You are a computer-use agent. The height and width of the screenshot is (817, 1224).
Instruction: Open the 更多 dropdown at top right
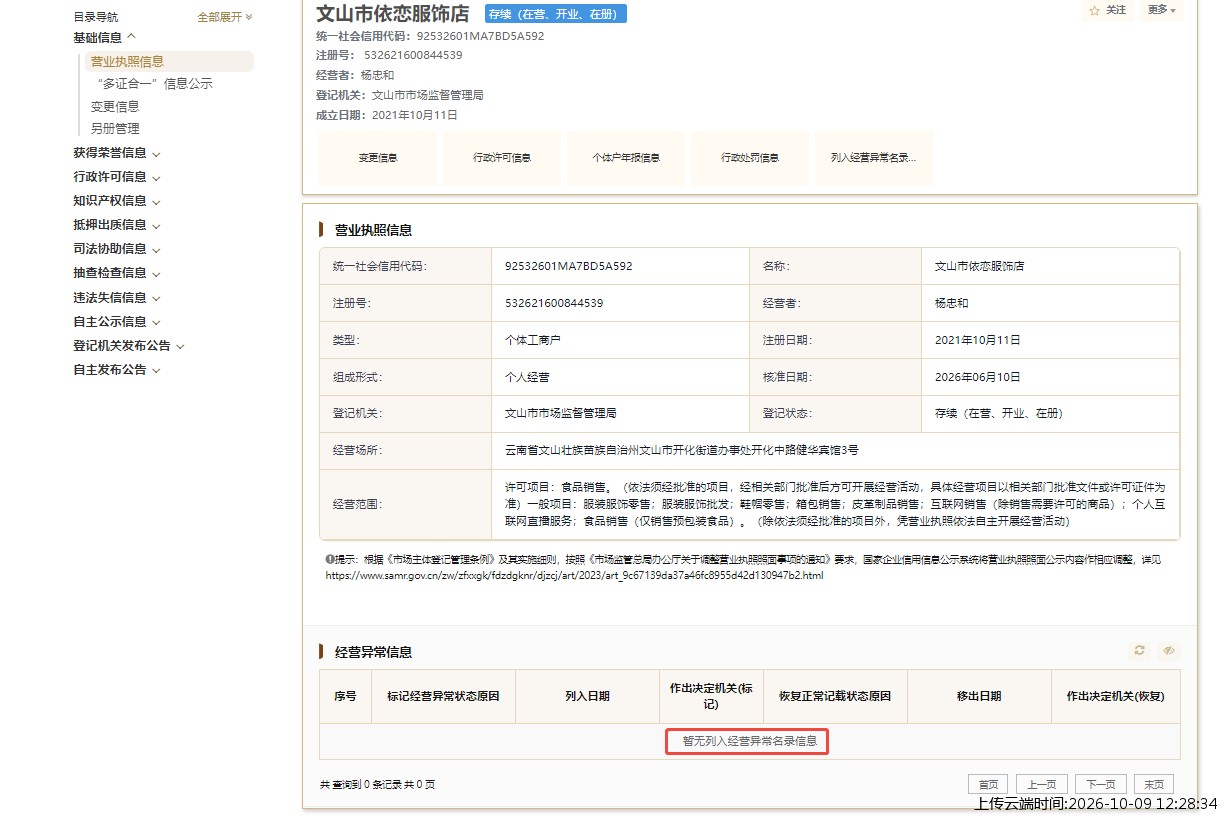[1161, 10]
